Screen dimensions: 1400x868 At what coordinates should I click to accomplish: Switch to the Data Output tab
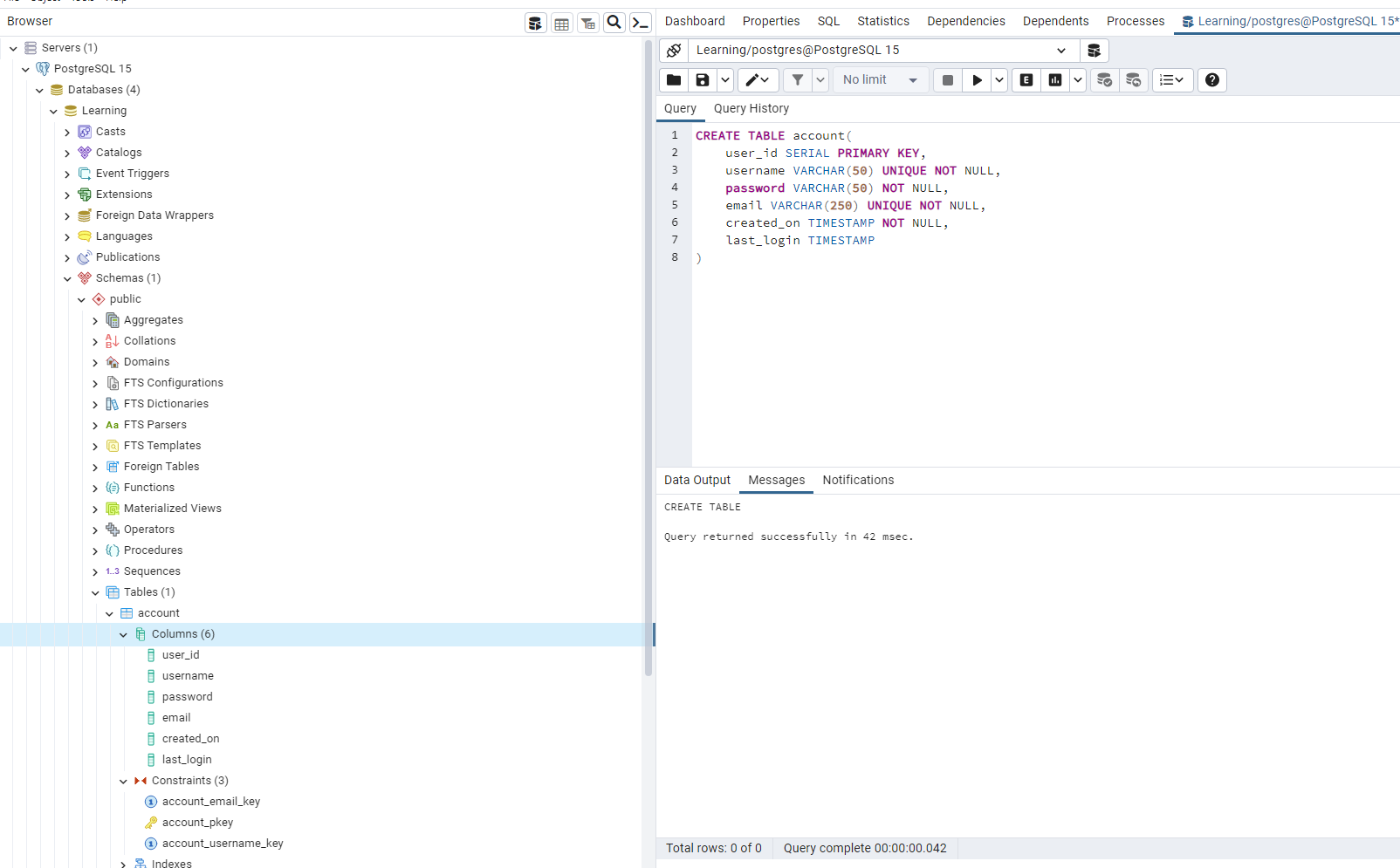697,480
